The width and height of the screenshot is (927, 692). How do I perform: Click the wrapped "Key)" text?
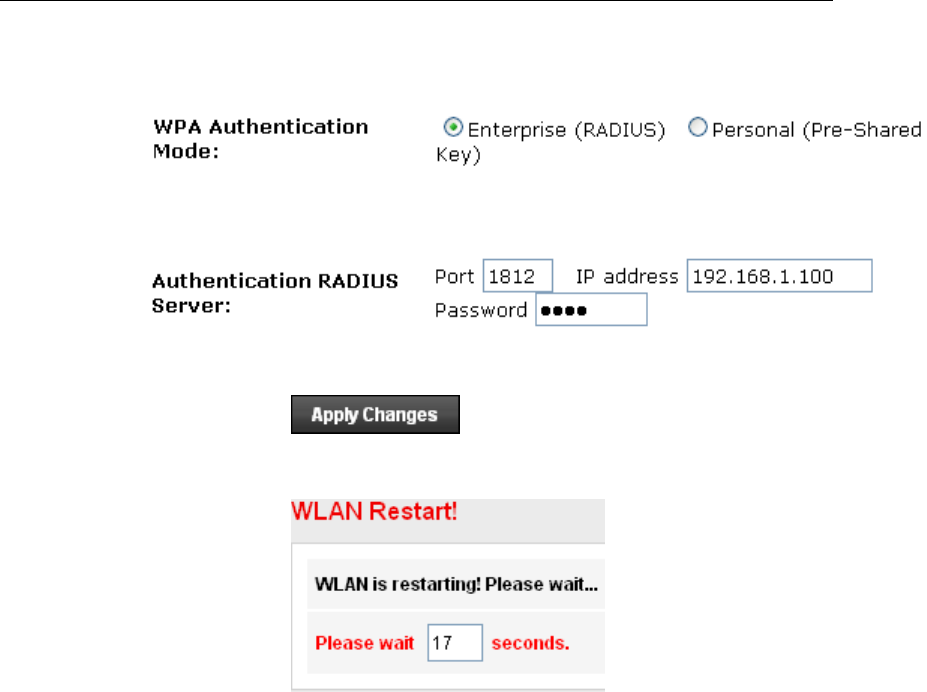click(x=458, y=157)
